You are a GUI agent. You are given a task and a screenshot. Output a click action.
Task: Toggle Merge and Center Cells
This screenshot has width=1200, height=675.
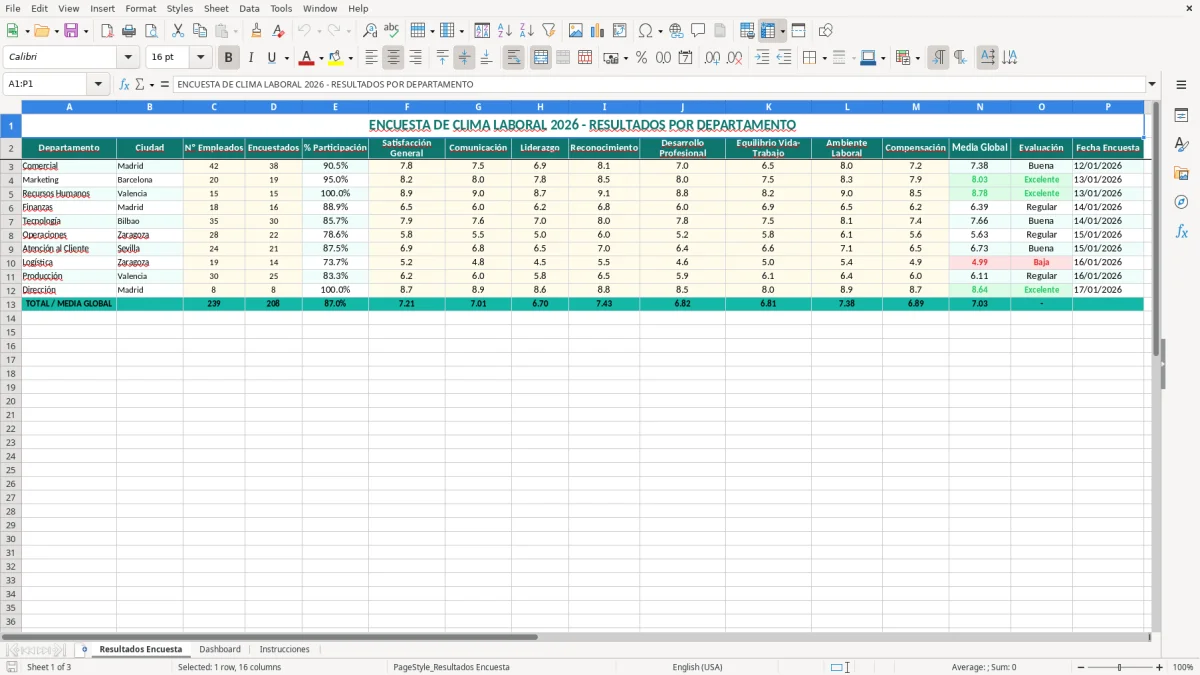(x=541, y=58)
